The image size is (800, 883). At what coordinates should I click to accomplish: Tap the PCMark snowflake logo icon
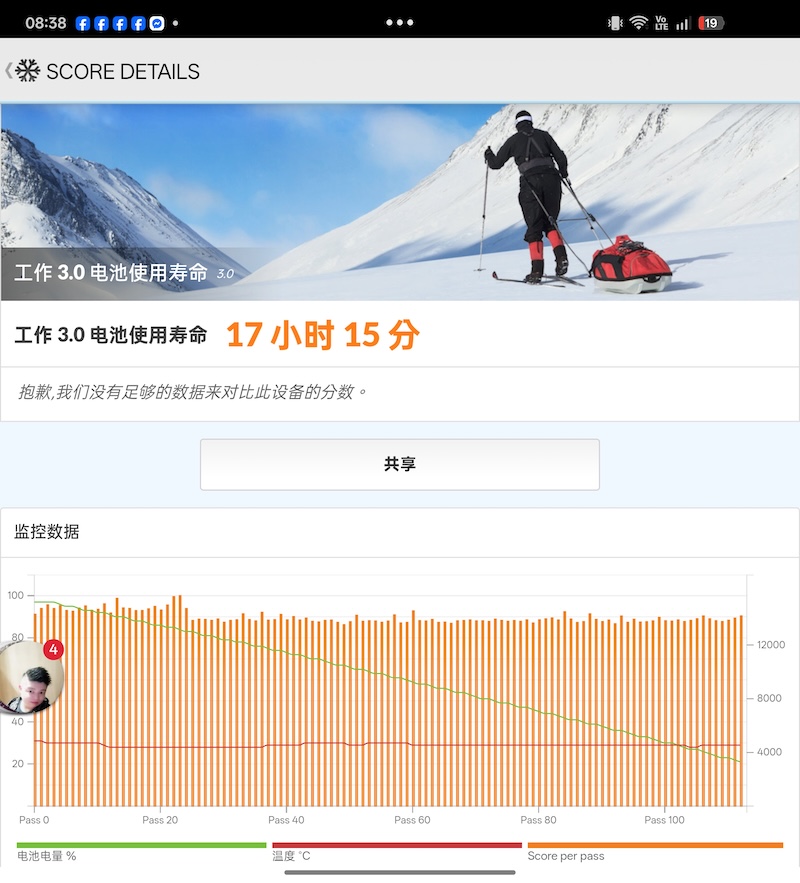[28, 71]
